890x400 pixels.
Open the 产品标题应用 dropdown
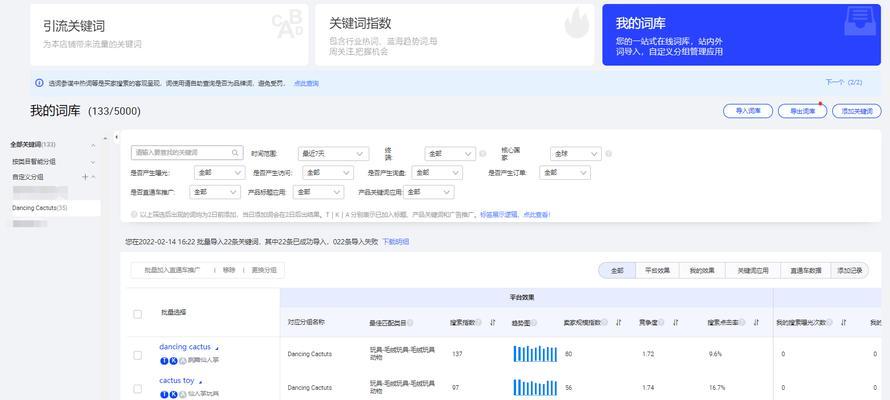pyautogui.click(x=318, y=192)
